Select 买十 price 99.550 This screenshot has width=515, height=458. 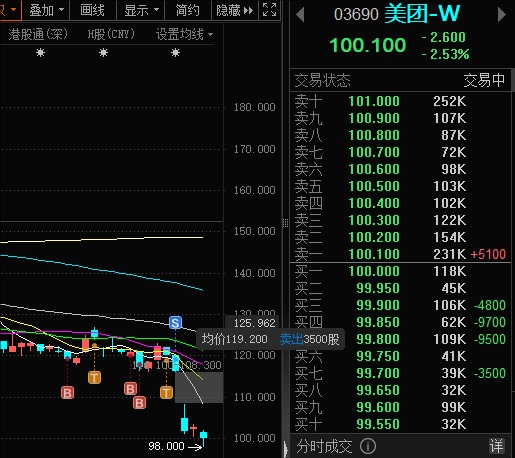tap(378, 424)
